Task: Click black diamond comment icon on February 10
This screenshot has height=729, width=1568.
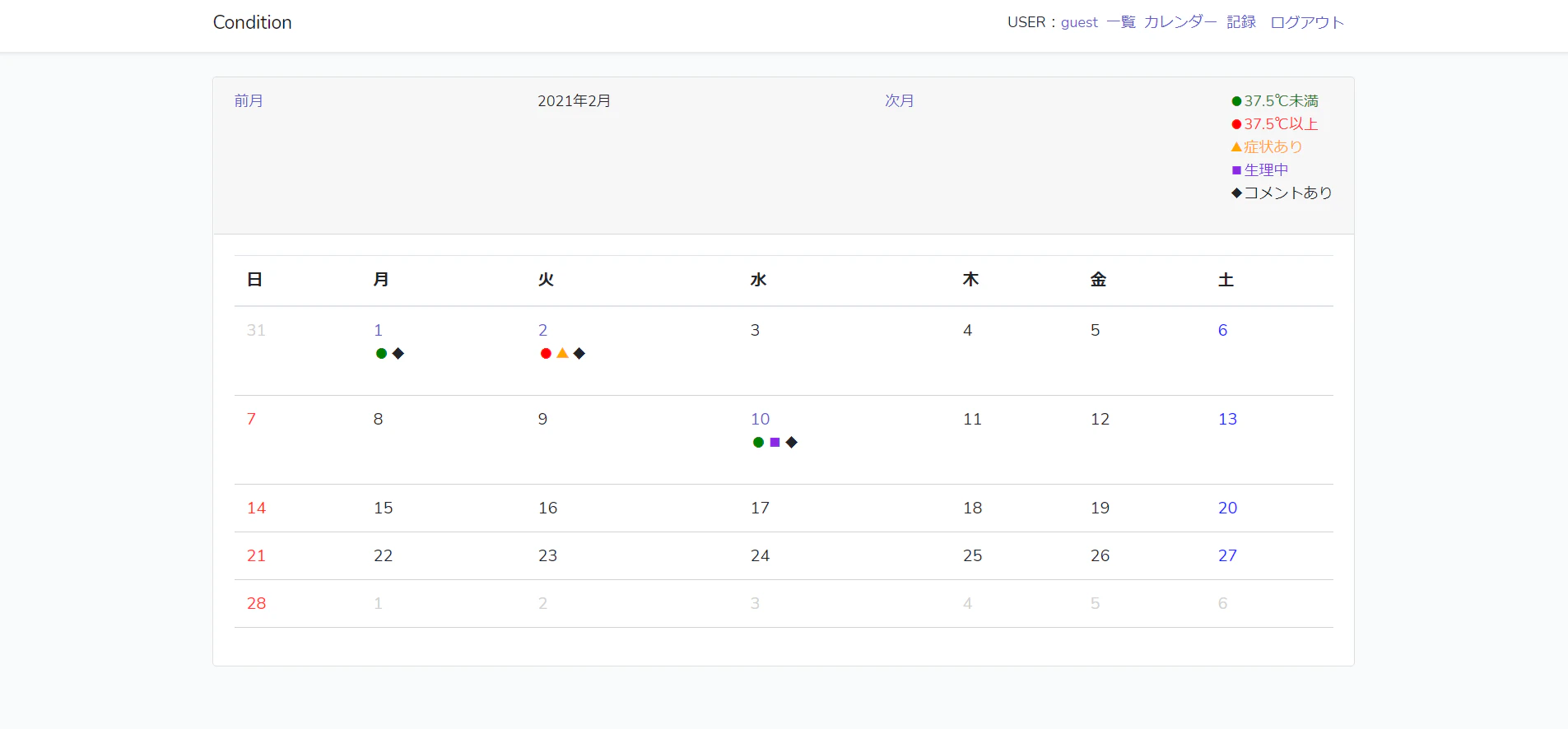Action: (x=792, y=443)
